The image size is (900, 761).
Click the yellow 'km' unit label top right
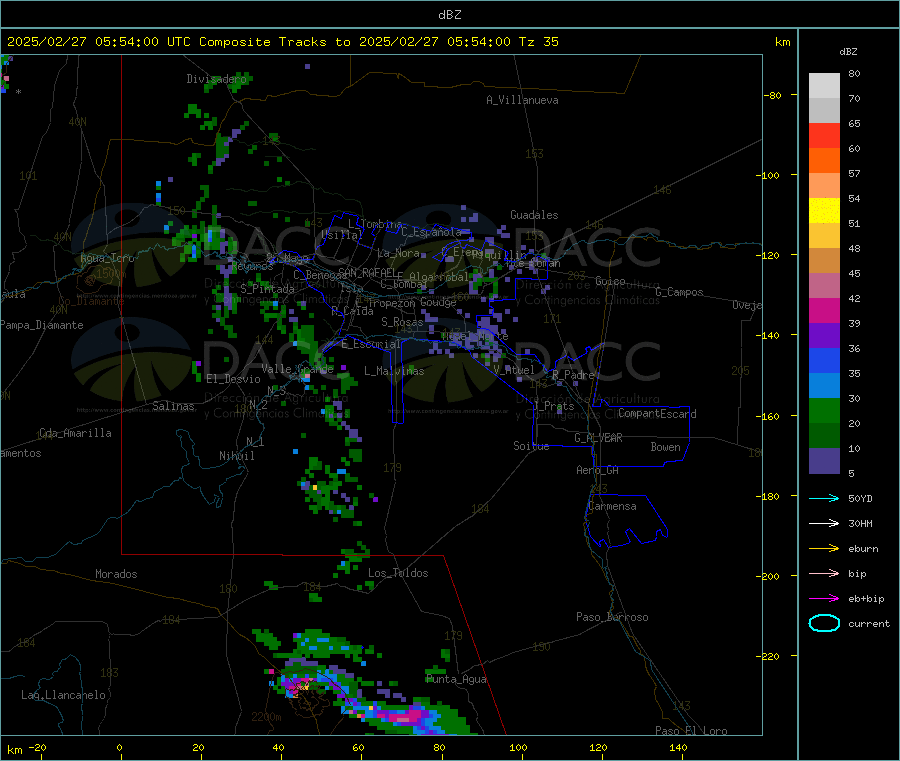click(x=782, y=42)
